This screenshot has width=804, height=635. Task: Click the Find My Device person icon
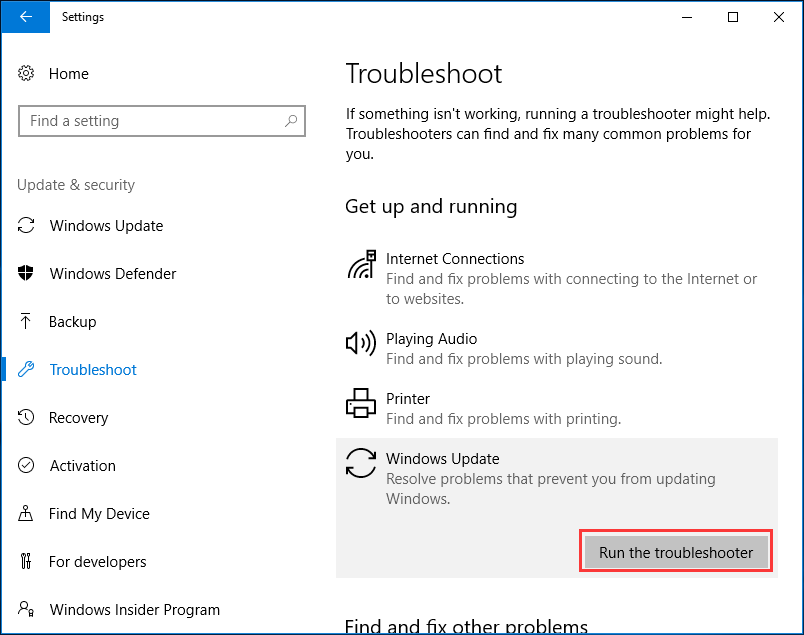click(x=25, y=513)
